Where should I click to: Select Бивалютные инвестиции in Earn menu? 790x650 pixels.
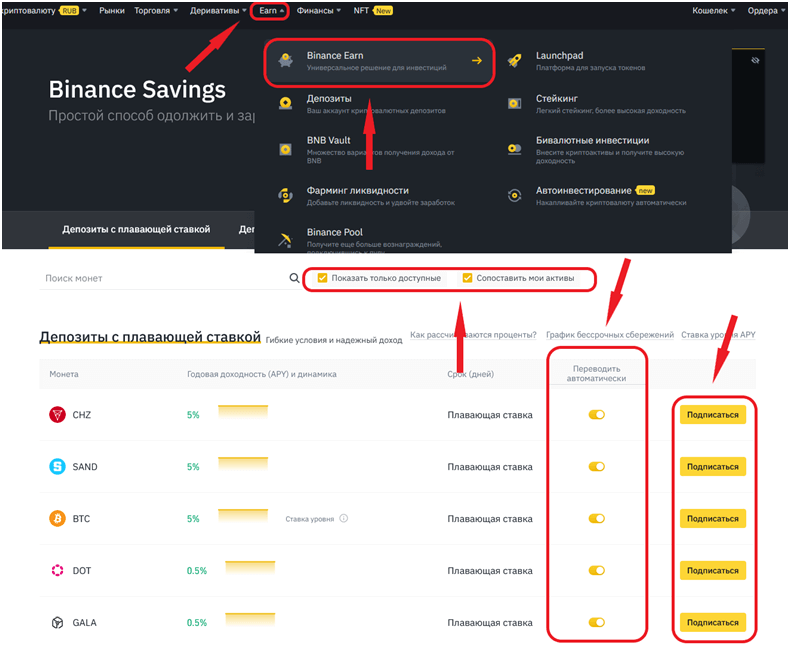point(592,140)
